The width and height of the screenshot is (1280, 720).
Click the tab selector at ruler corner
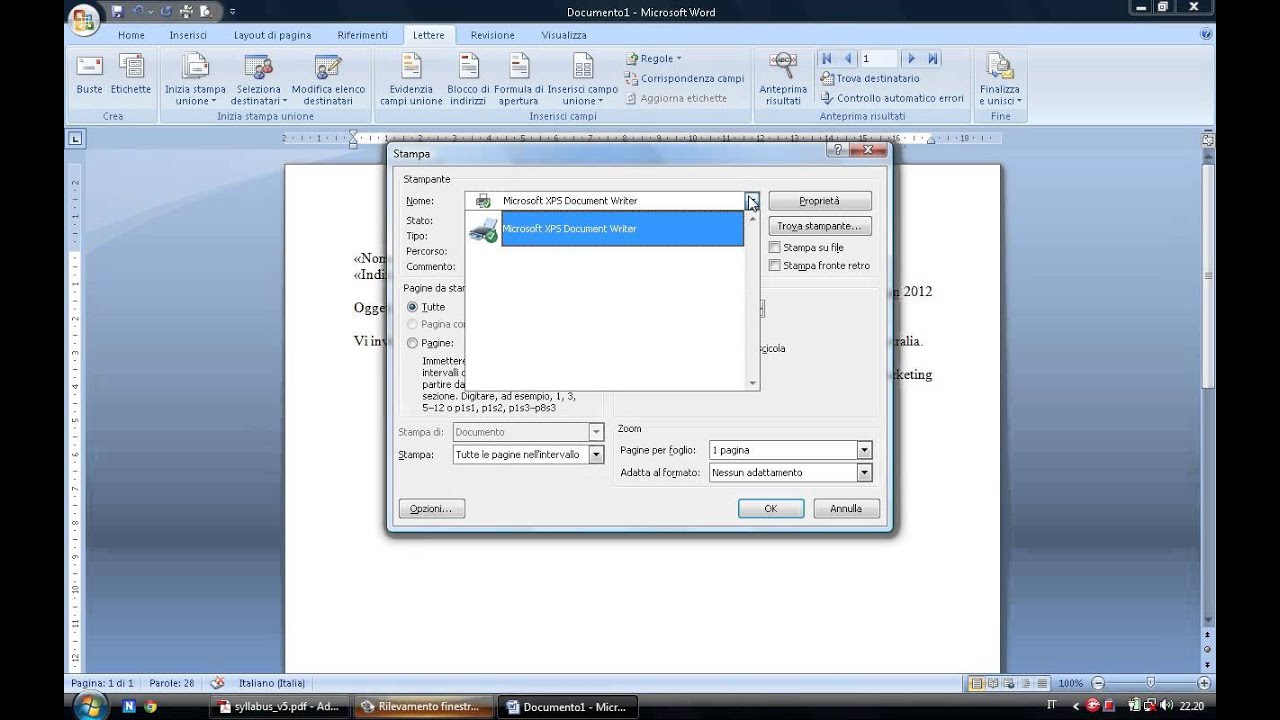point(76,139)
